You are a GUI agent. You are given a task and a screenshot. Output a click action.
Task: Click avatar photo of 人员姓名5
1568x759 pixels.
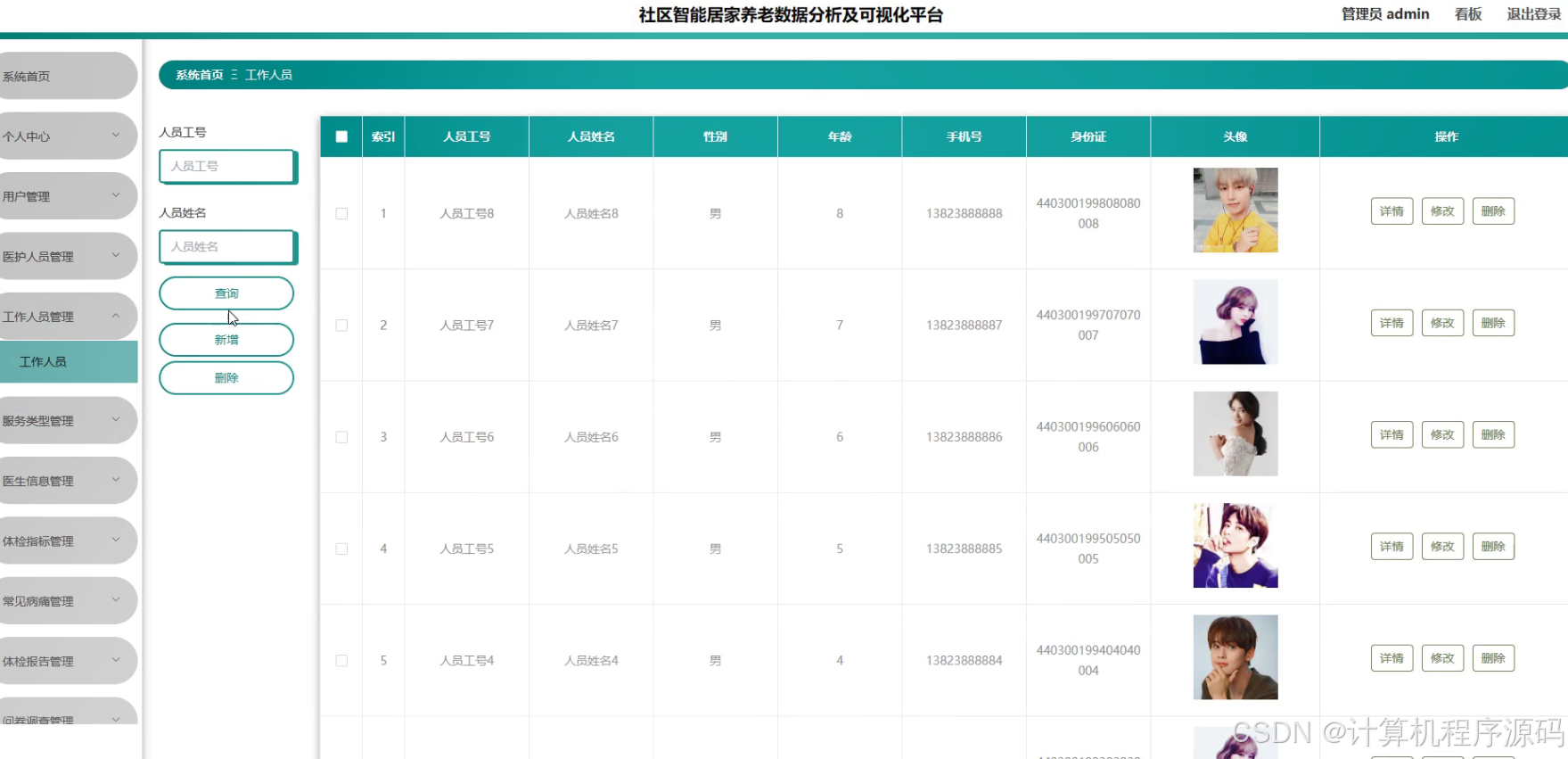1236,546
